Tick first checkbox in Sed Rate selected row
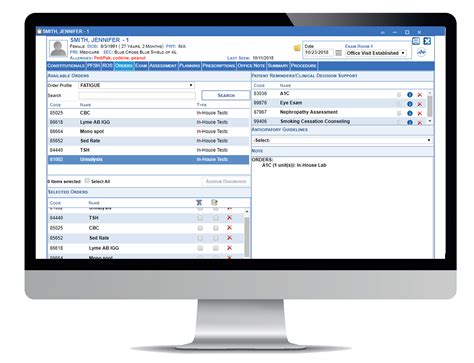Viewport: 474px width, 363px height. tap(200, 238)
